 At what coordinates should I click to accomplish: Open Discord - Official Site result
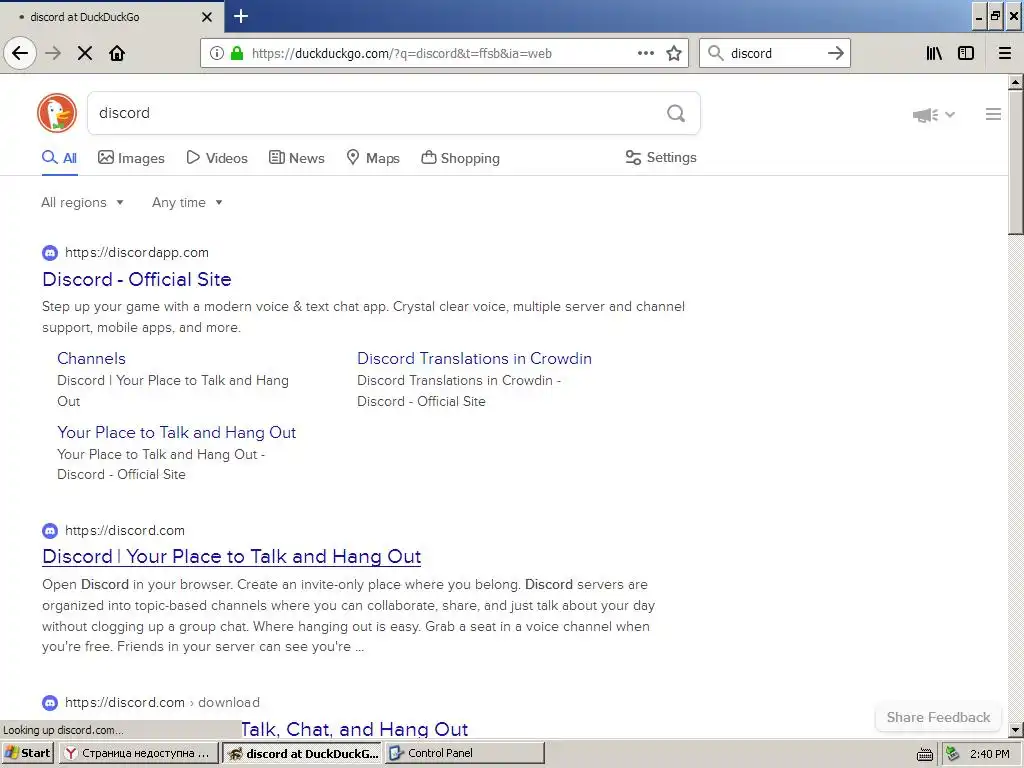click(x=136, y=280)
